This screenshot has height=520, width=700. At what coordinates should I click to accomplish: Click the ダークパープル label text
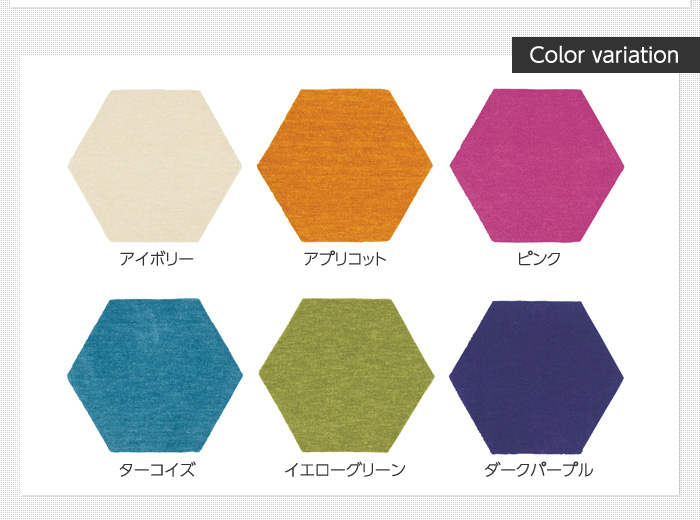pyautogui.click(x=539, y=470)
